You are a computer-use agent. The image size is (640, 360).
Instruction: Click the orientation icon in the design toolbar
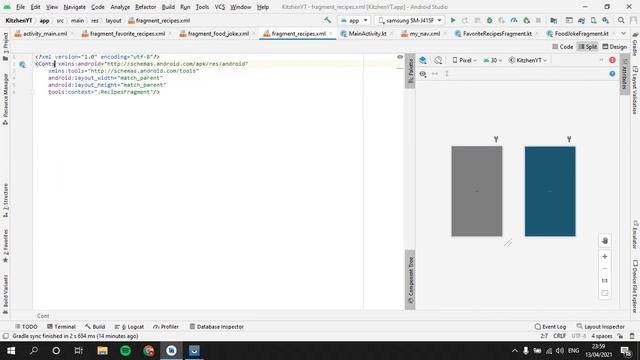438,60
